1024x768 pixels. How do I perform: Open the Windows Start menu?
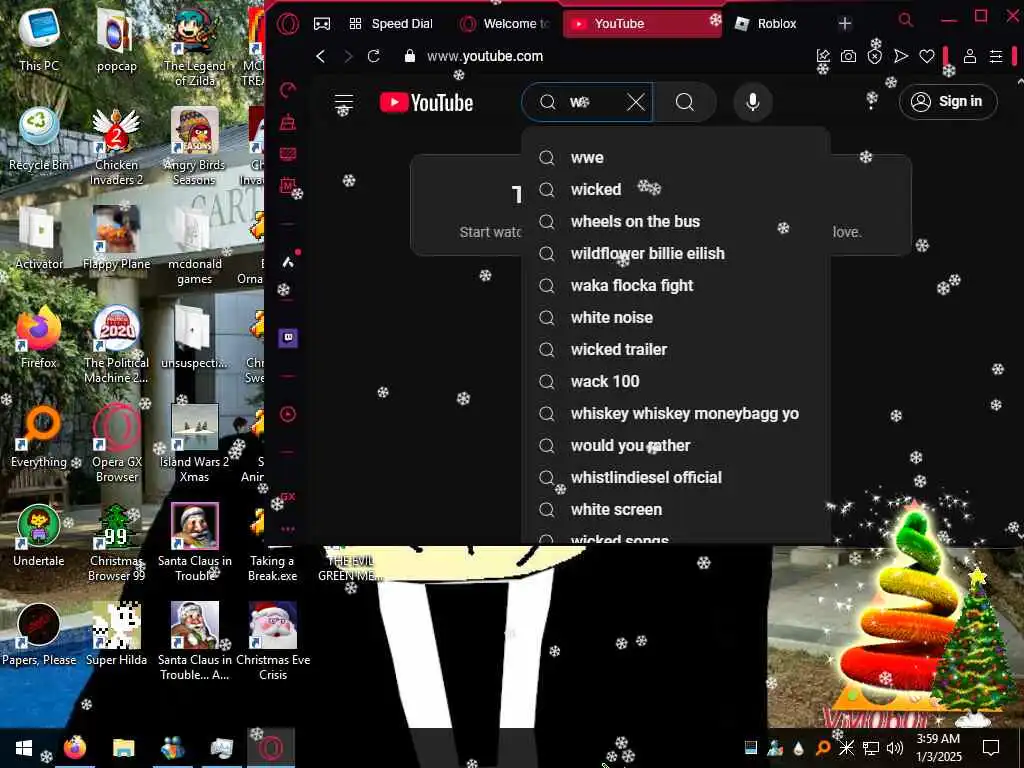[24, 748]
